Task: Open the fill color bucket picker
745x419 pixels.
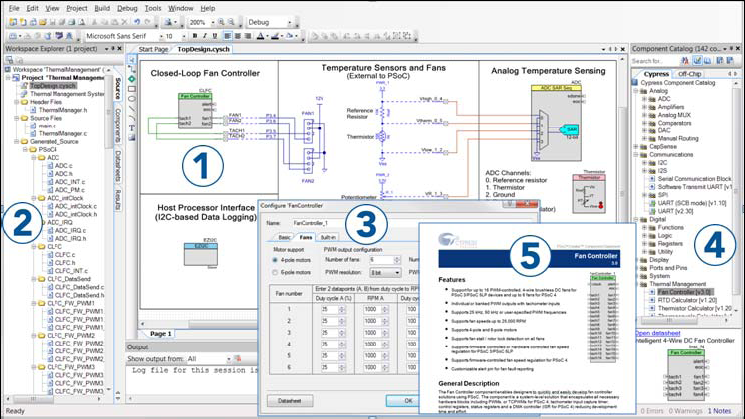Action: pos(291,36)
